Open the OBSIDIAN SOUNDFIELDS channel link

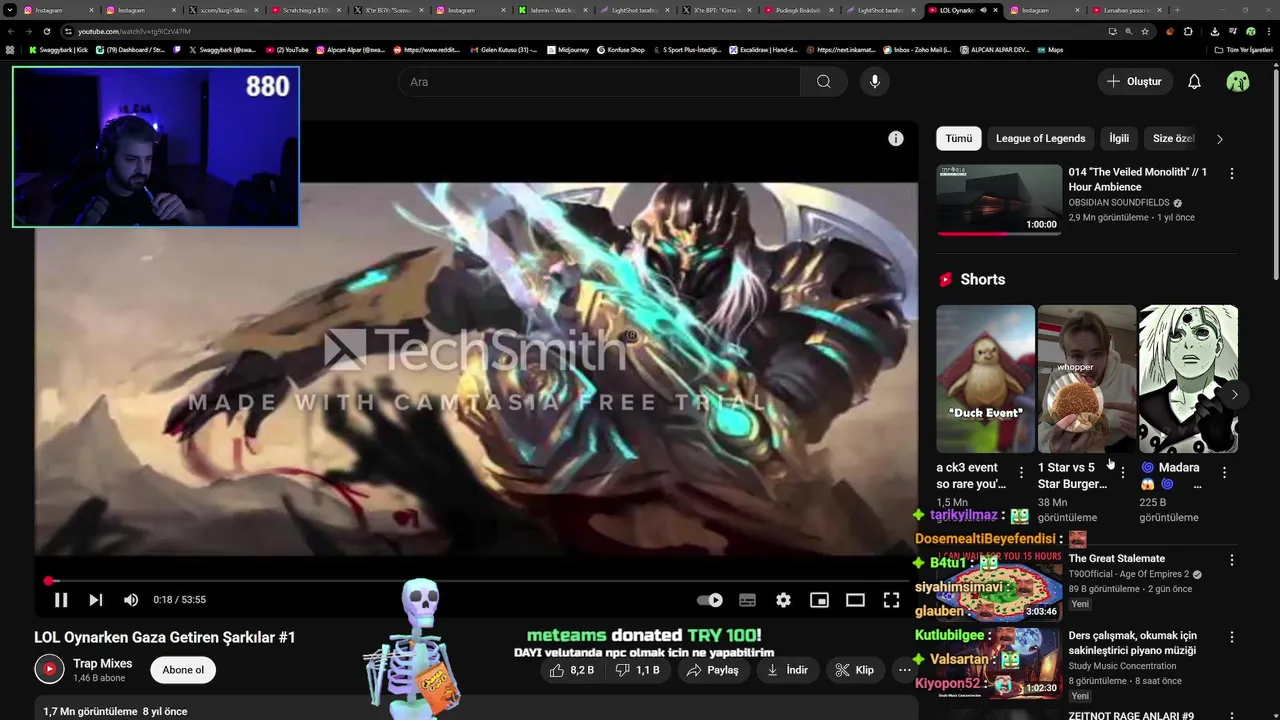(x=1118, y=203)
